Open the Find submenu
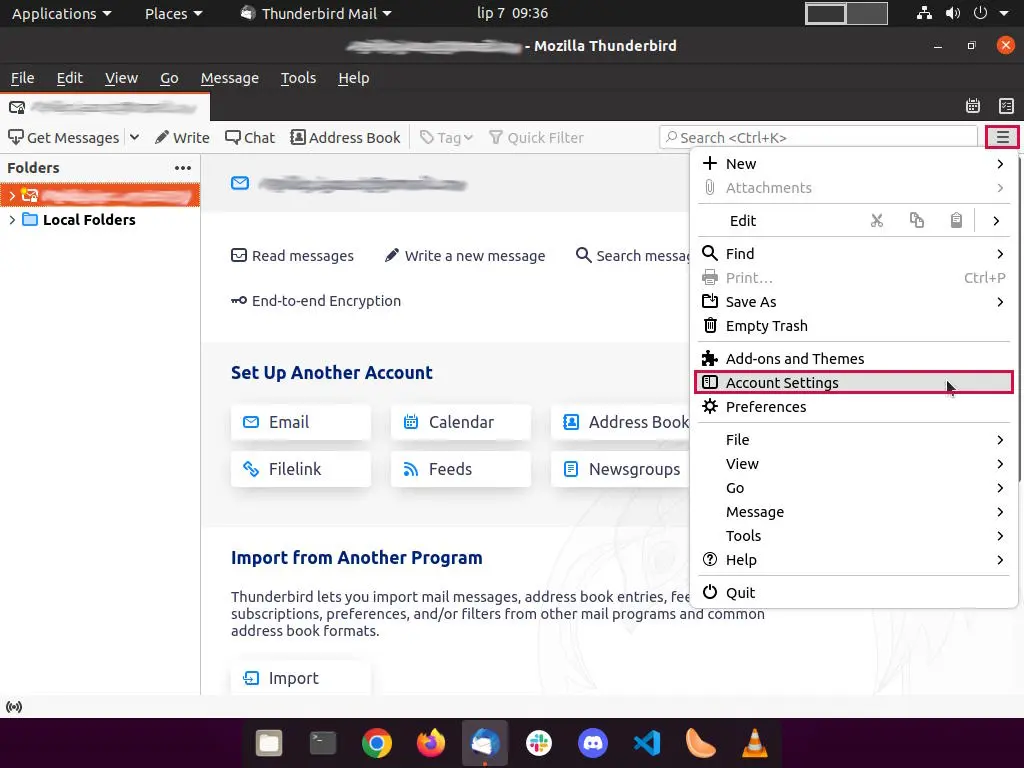This screenshot has width=1024, height=768. [x=854, y=253]
